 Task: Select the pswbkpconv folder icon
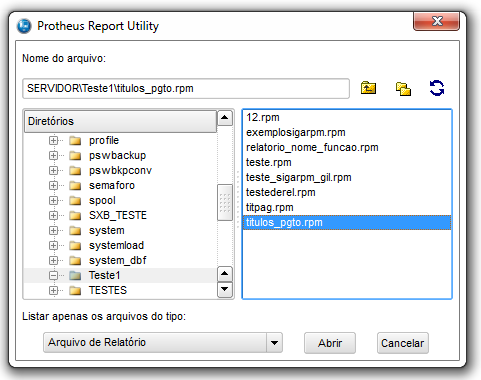[x=75, y=171]
